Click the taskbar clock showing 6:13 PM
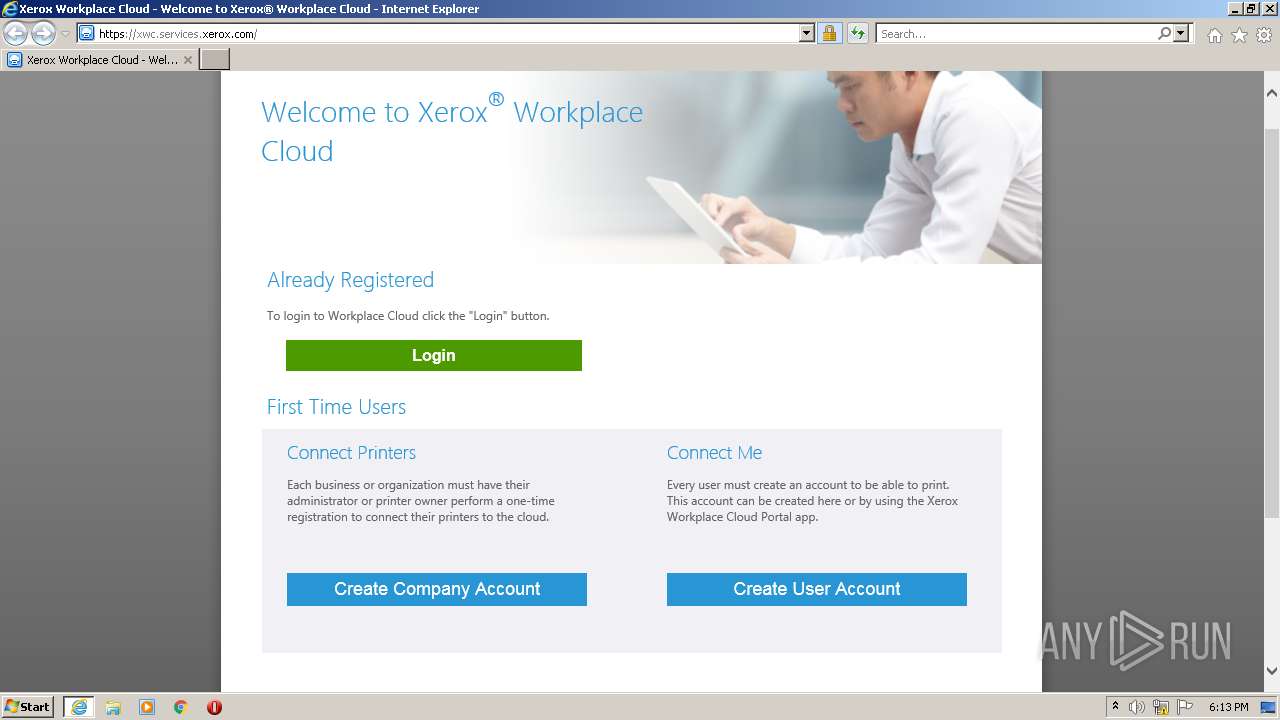This screenshot has width=1280, height=720. coord(1228,707)
